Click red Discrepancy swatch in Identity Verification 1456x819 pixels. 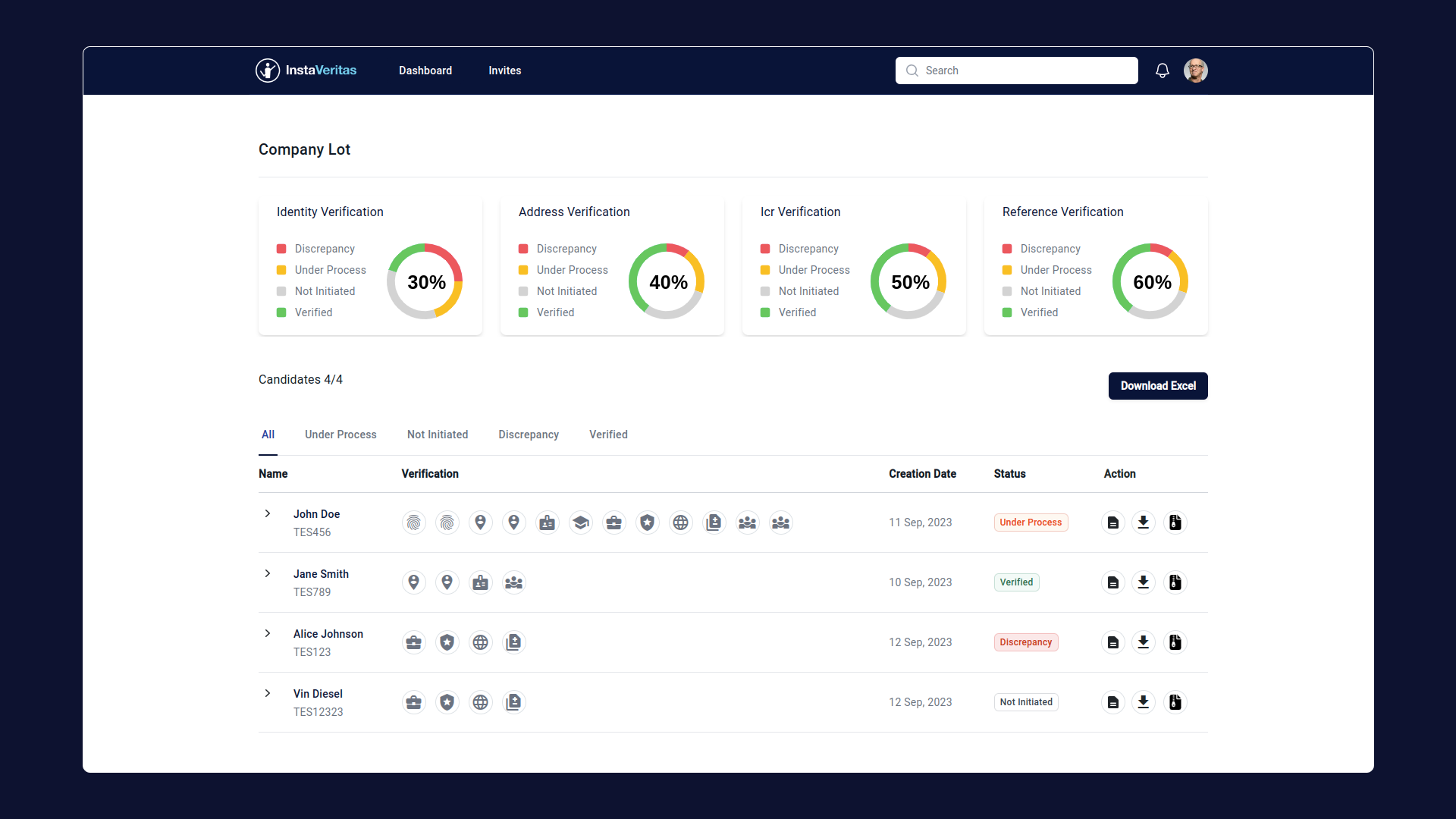point(281,249)
